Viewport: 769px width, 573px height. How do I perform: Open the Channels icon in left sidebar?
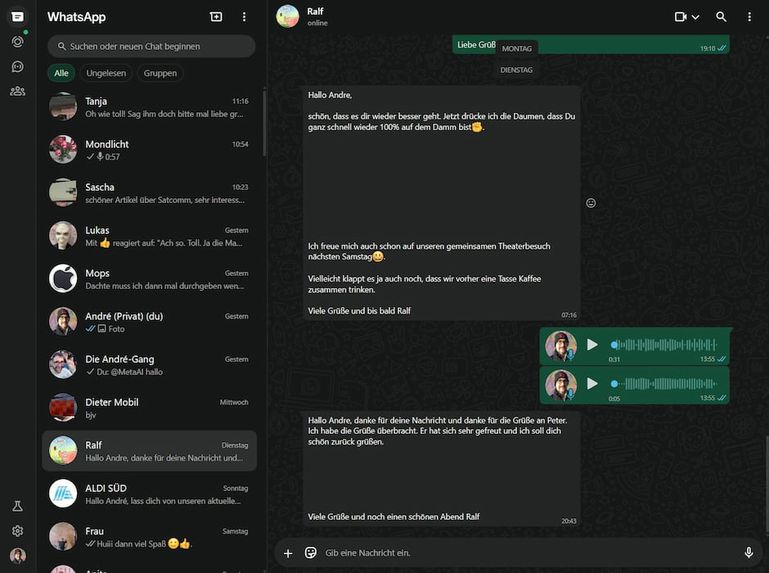tap(17, 67)
